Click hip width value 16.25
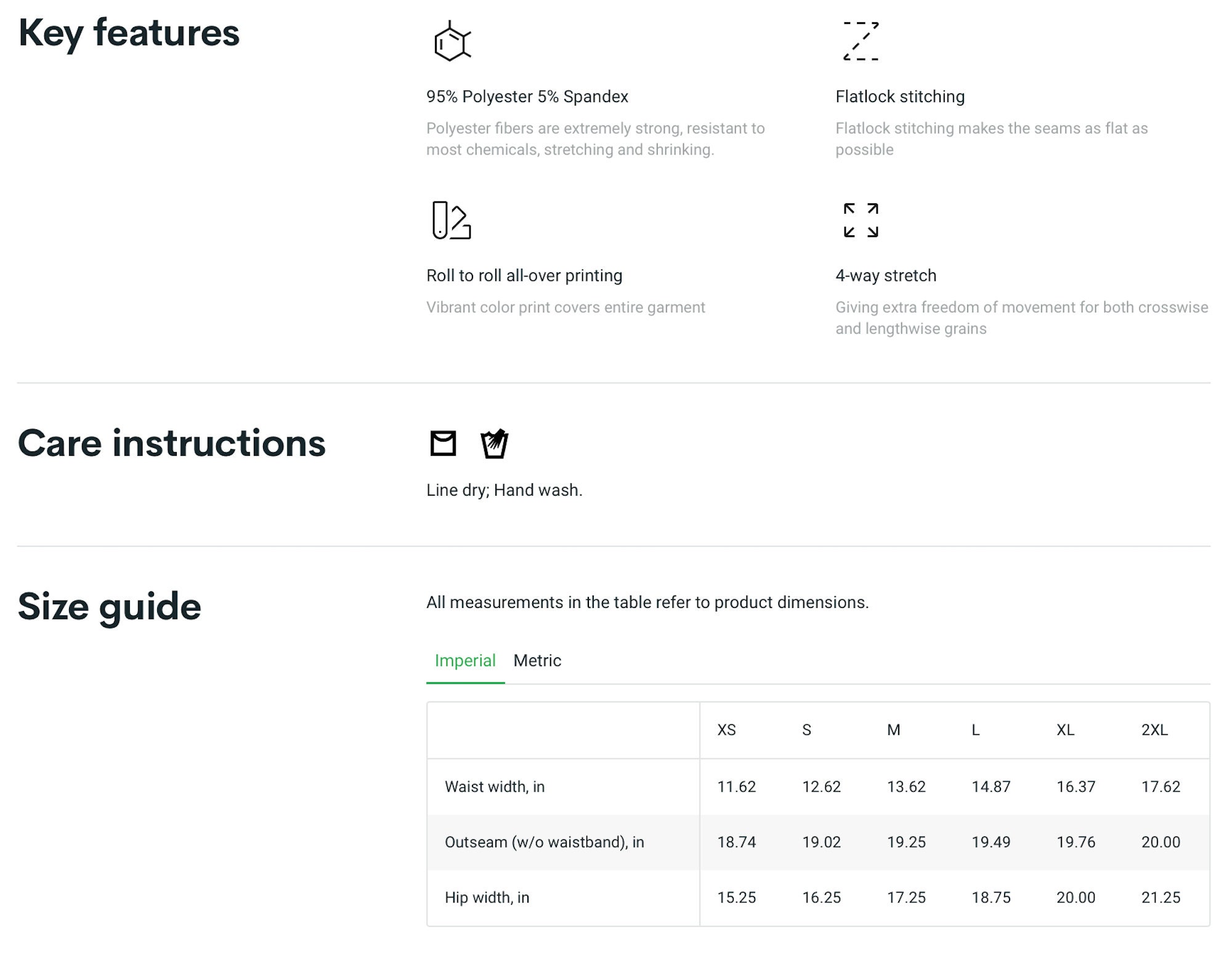Viewport: 1232px width, 959px height. pyautogui.click(x=821, y=897)
